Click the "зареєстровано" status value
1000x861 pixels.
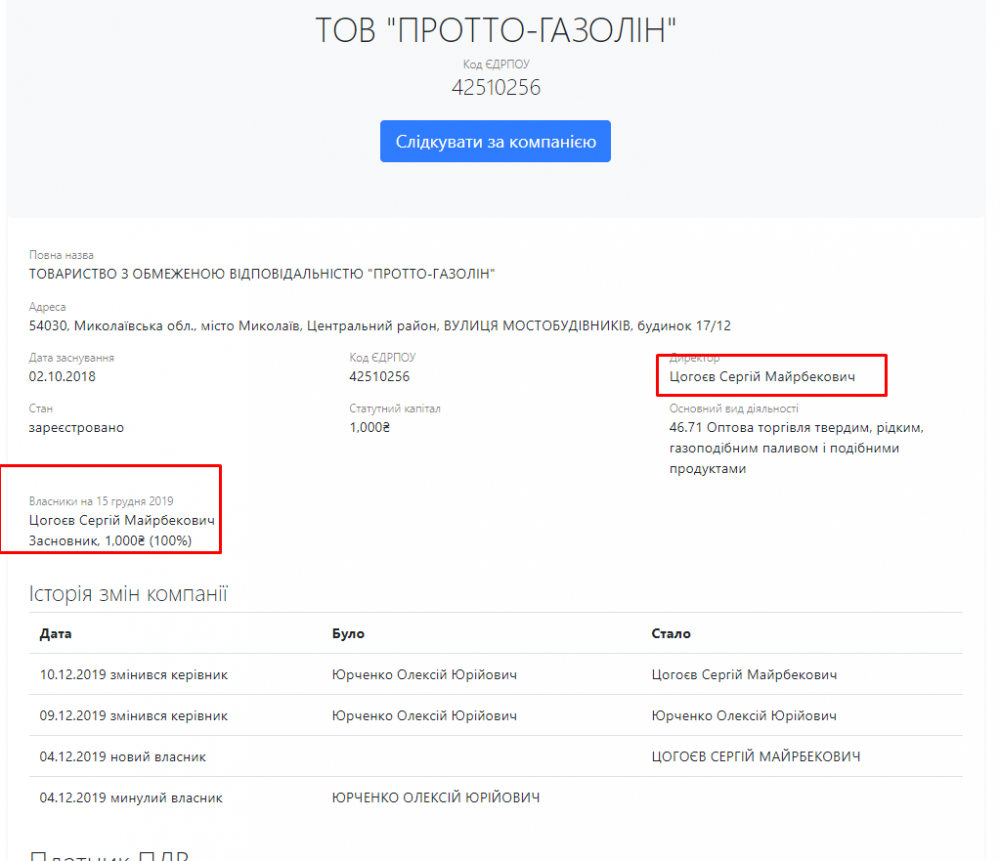(x=77, y=428)
